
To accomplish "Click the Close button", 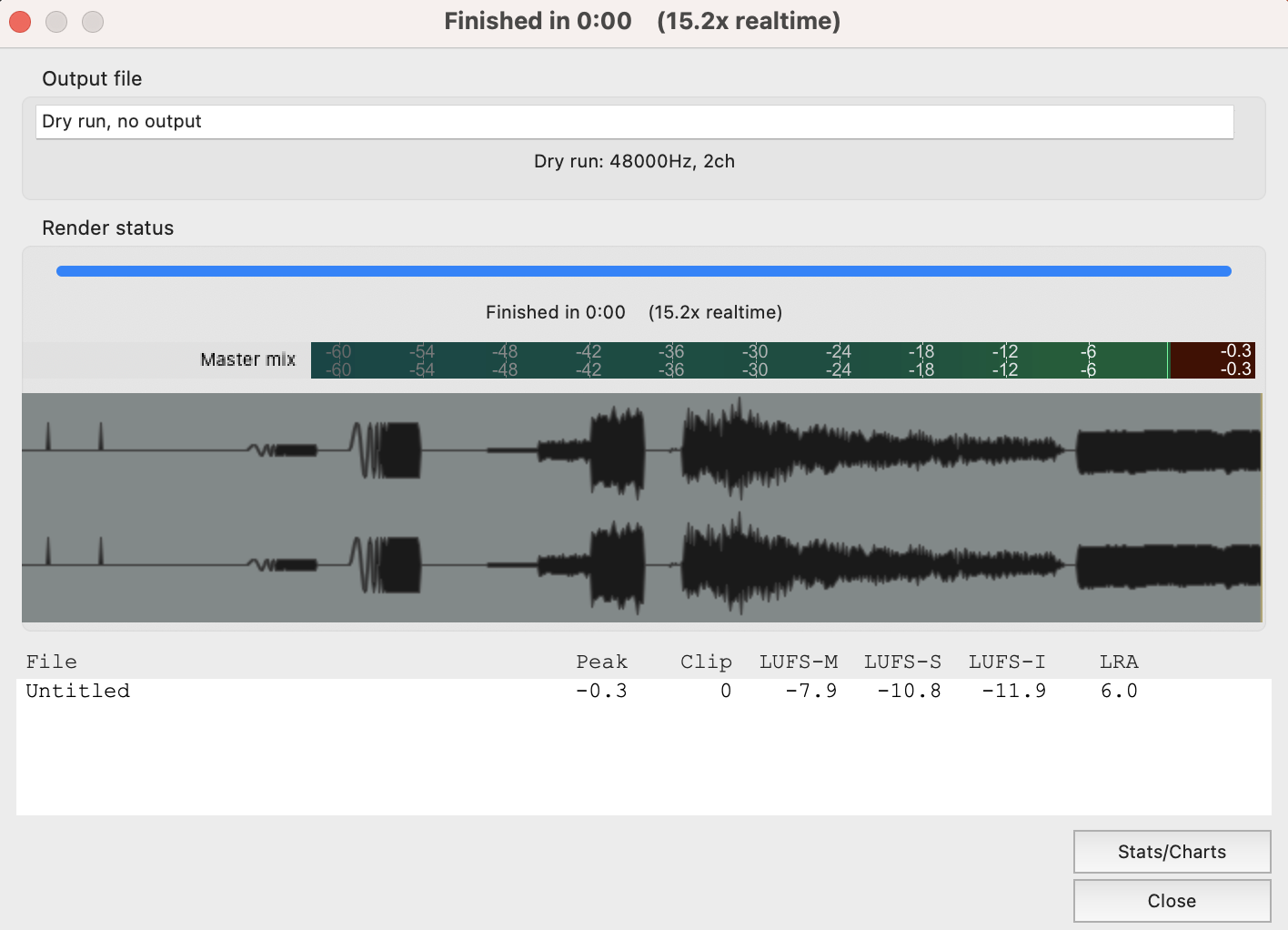I will (x=1172, y=901).
